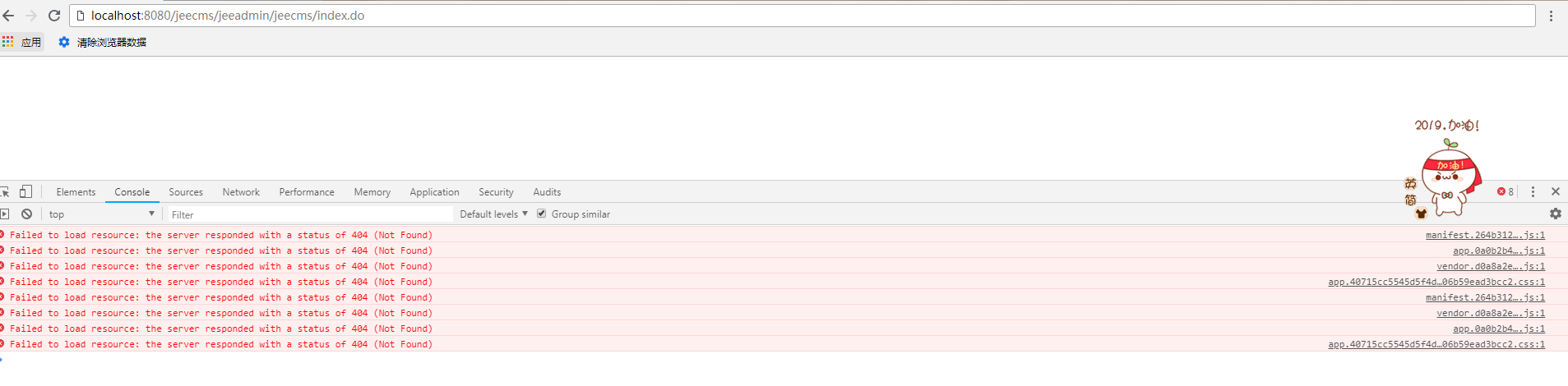The height and width of the screenshot is (386, 1568).
Task: Click the console Filter input
Action: click(x=310, y=214)
